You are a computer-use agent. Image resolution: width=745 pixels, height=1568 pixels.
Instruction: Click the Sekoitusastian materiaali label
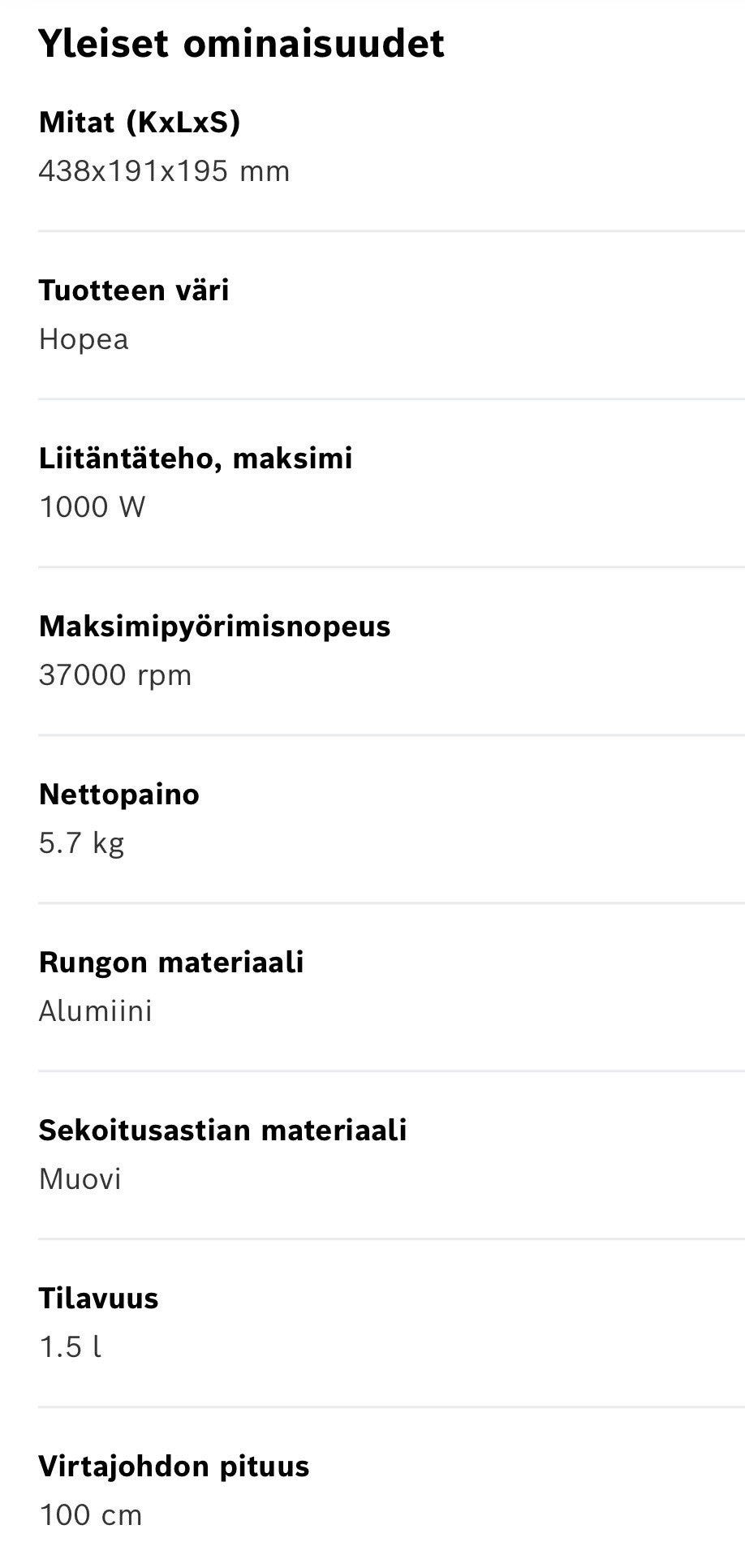[x=222, y=1131]
